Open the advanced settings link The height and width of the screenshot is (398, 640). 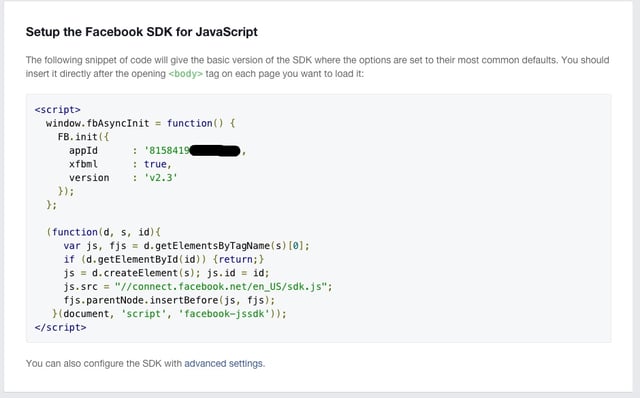coord(224,363)
